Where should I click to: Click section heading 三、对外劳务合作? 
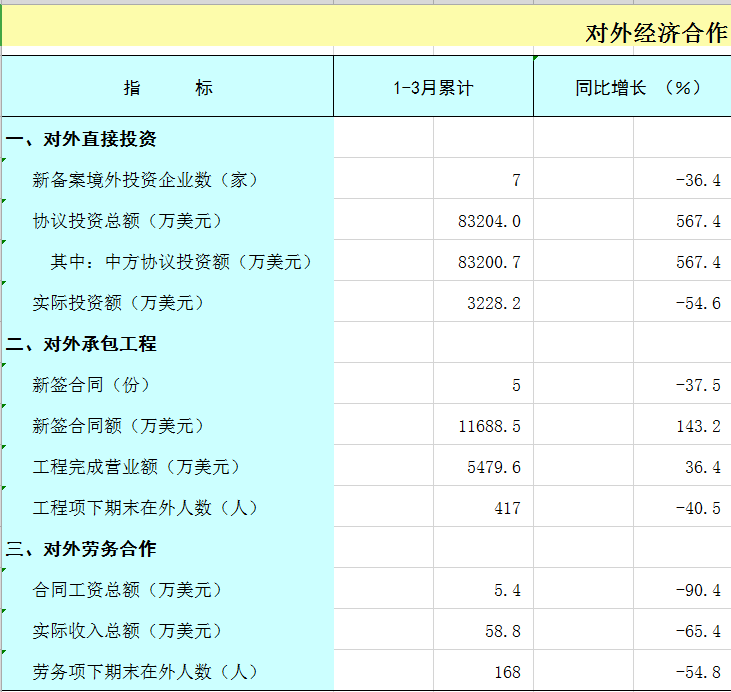pyautogui.click(x=82, y=549)
